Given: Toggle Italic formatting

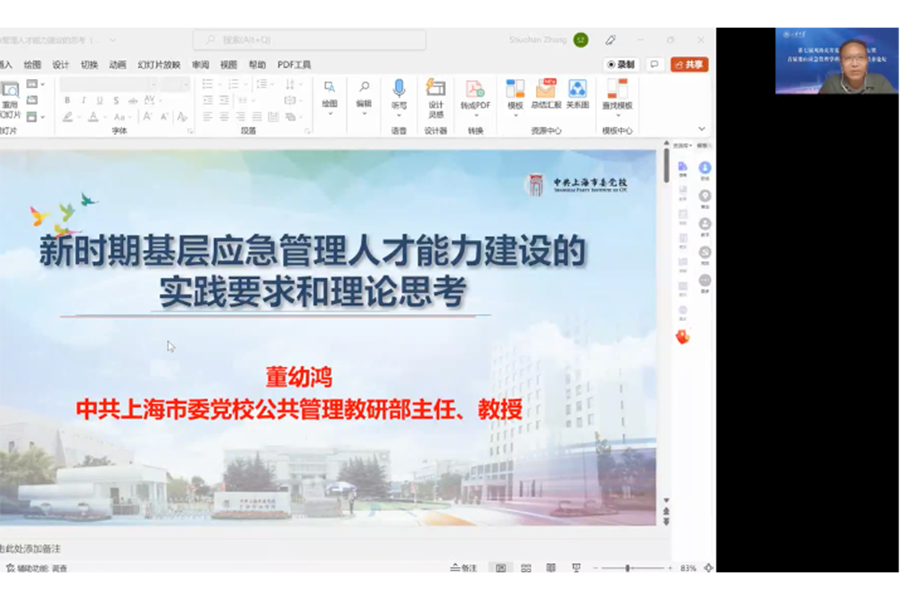Looking at the screenshot, I should pos(83,100).
